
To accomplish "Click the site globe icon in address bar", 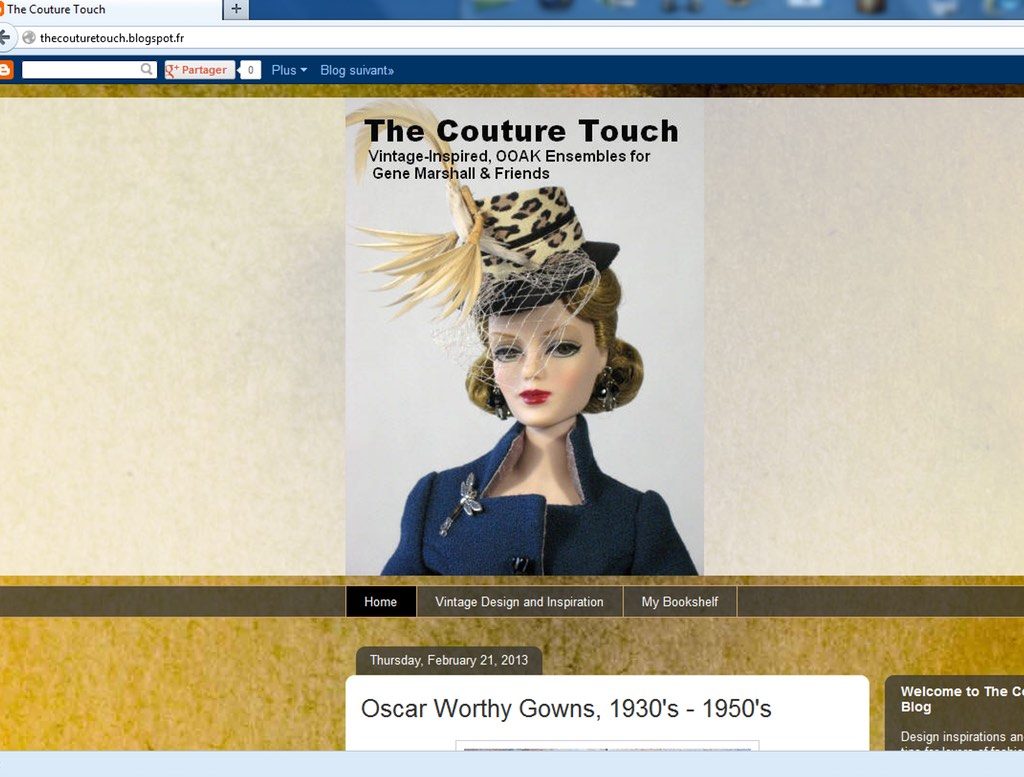I will pos(29,38).
